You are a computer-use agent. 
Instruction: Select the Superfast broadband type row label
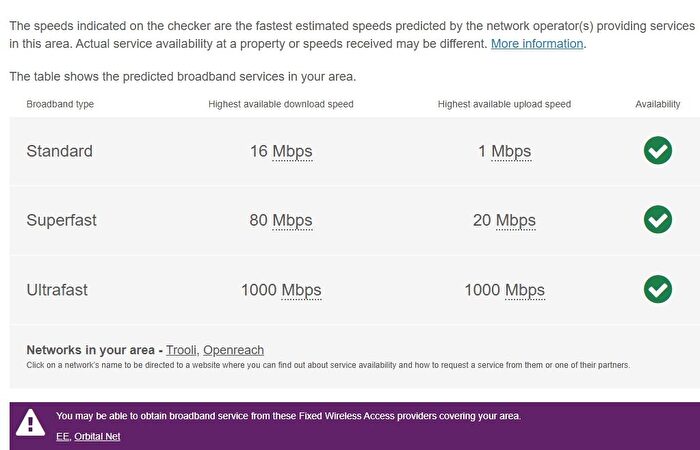61,221
